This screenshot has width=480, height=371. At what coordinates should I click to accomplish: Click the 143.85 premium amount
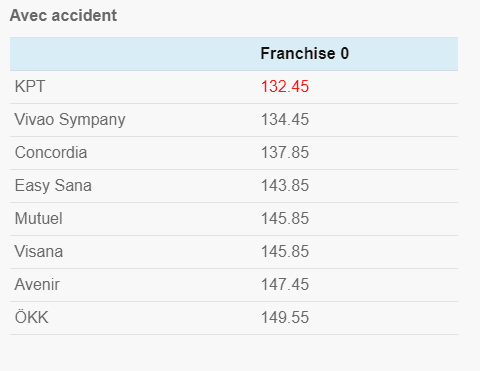285,186
